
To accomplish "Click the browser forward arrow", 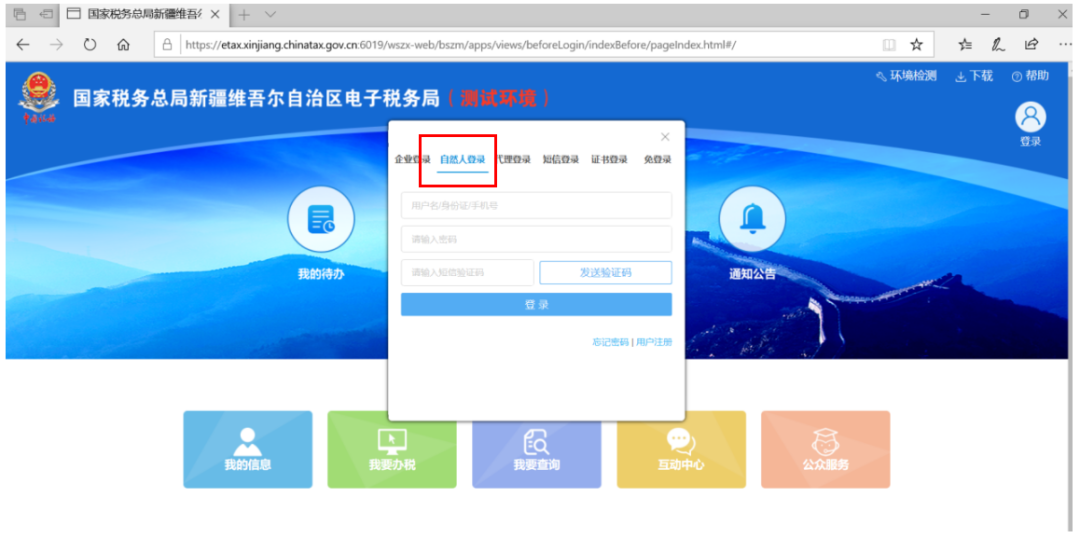I will point(56,45).
